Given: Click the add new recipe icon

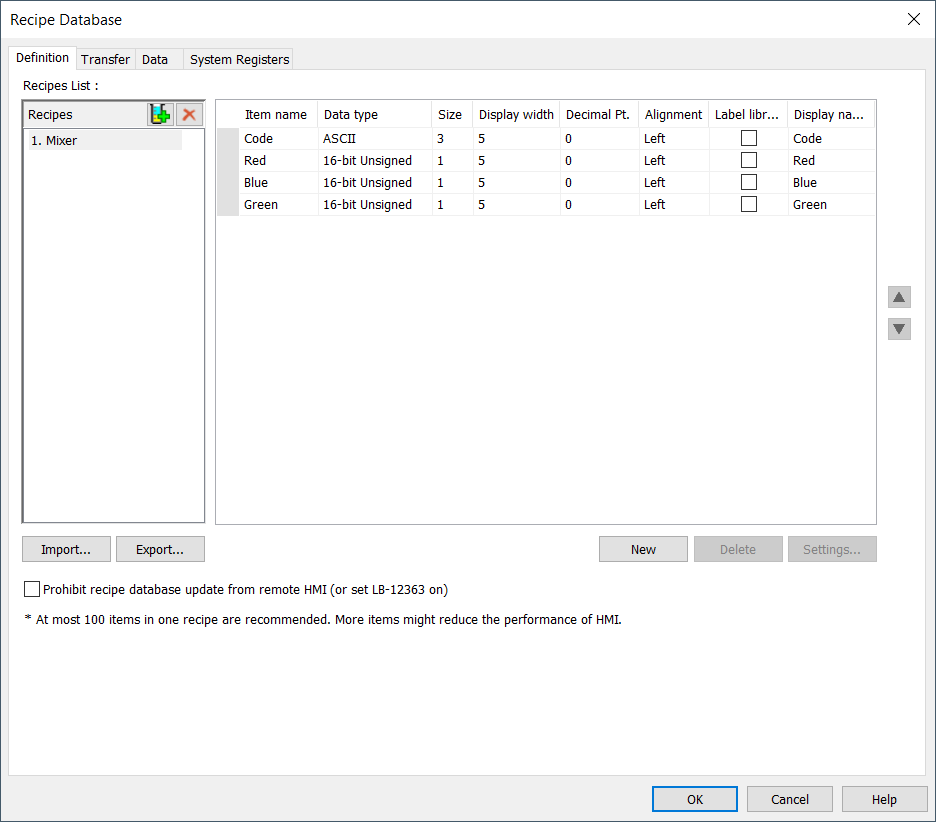Looking at the screenshot, I should tap(160, 114).
